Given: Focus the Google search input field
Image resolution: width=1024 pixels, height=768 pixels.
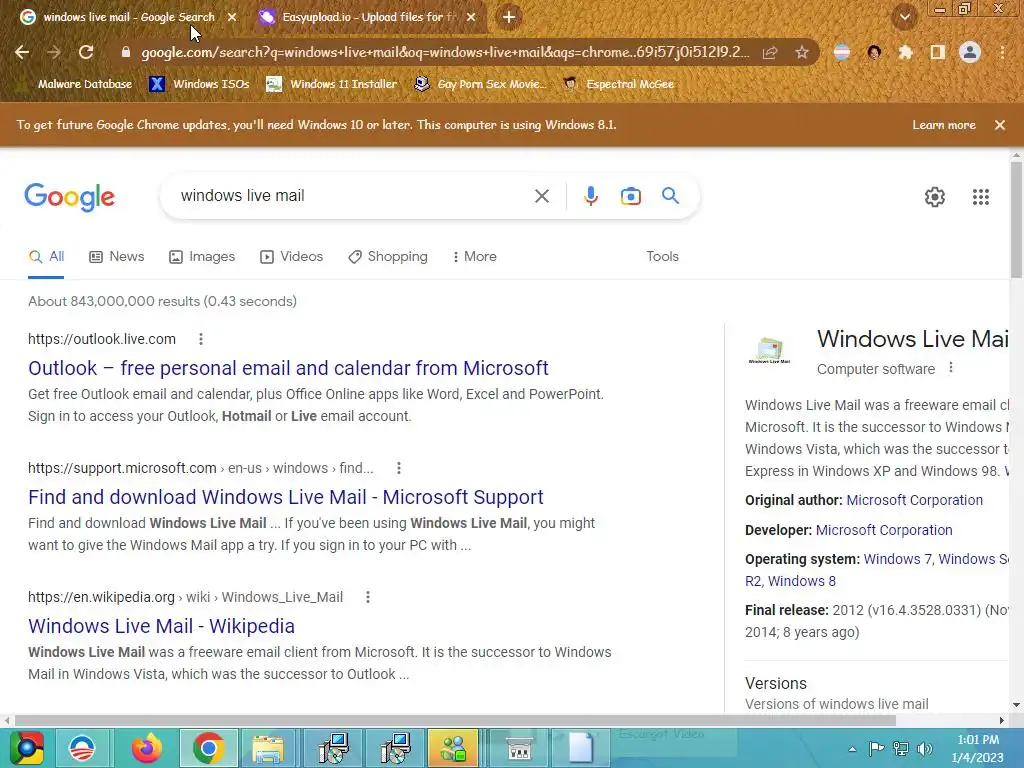Looking at the screenshot, I should coord(353,196).
